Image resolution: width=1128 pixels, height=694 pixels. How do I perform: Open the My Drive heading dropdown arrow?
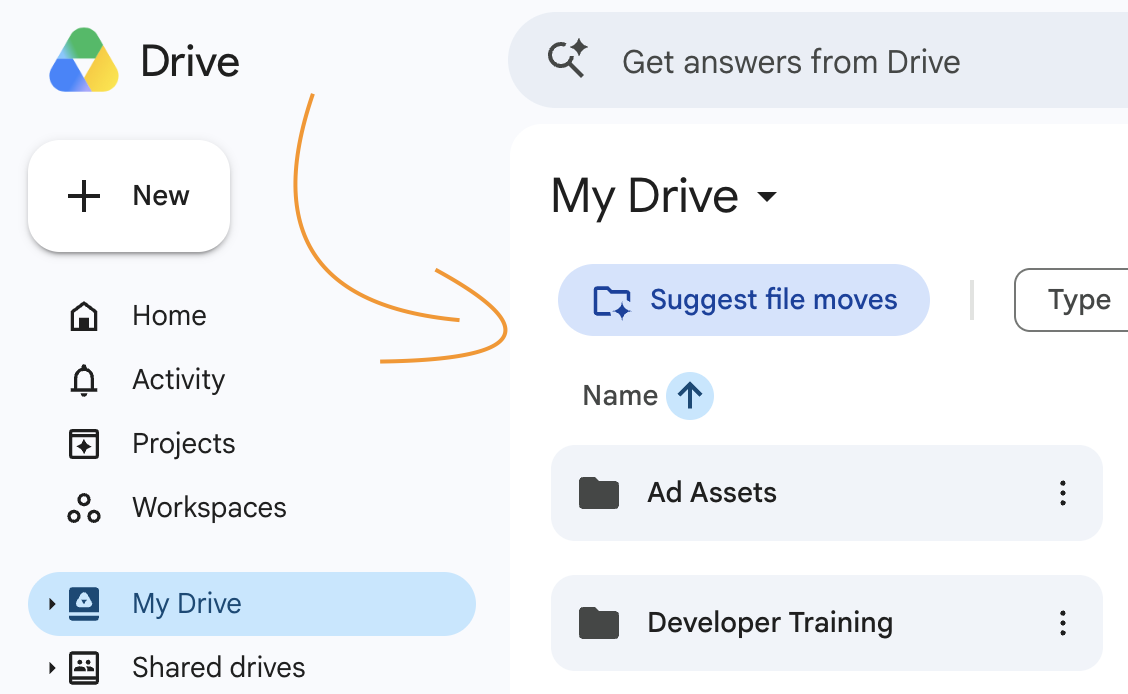pos(768,196)
